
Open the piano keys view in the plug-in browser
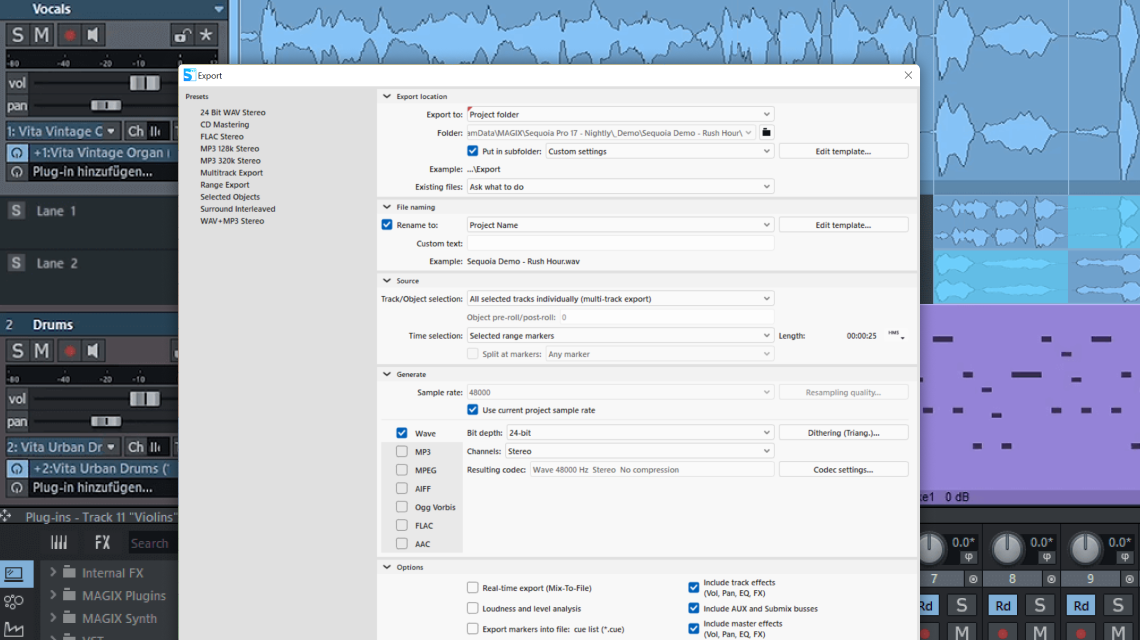pyautogui.click(x=59, y=543)
